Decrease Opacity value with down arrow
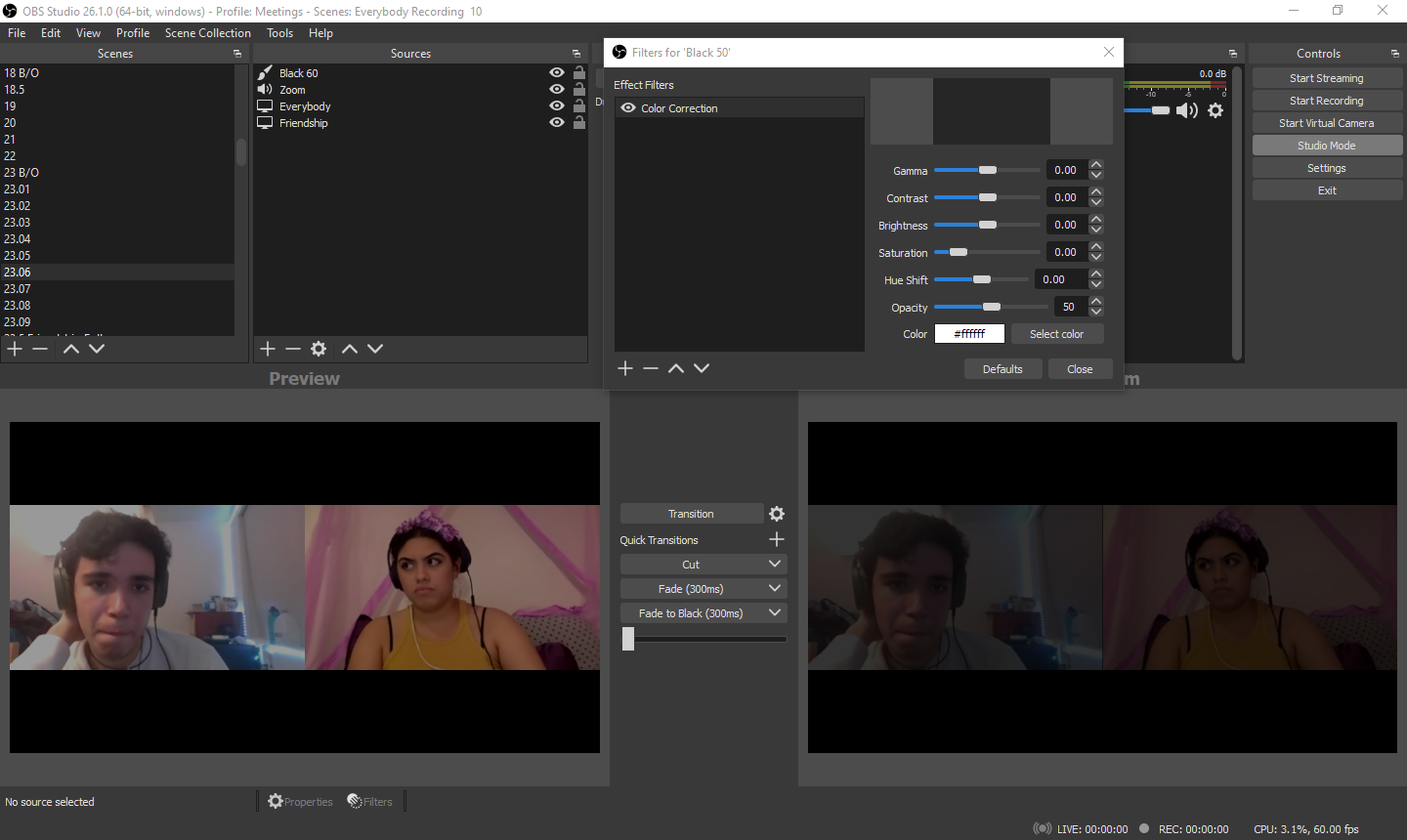The image size is (1407, 840). tap(1096, 312)
